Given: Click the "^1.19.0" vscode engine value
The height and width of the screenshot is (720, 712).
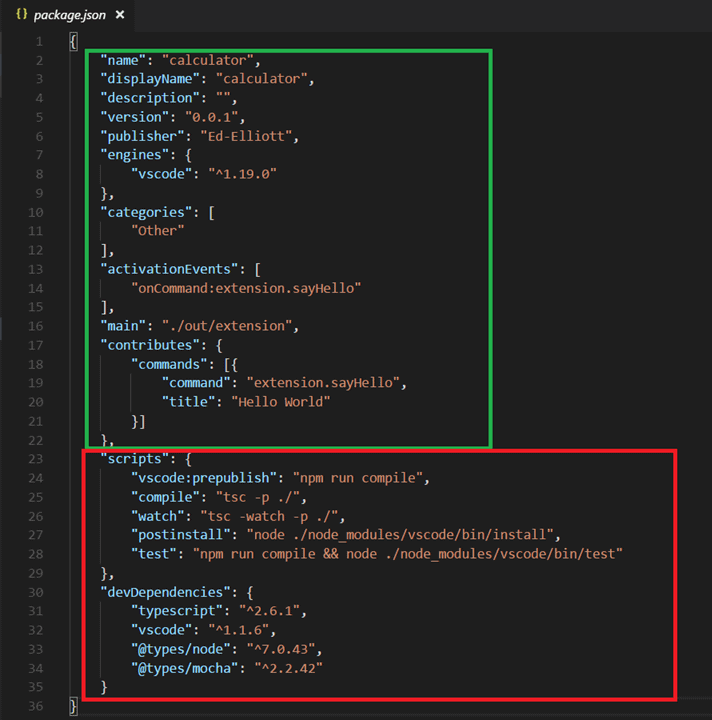Looking at the screenshot, I should click(242, 174).
